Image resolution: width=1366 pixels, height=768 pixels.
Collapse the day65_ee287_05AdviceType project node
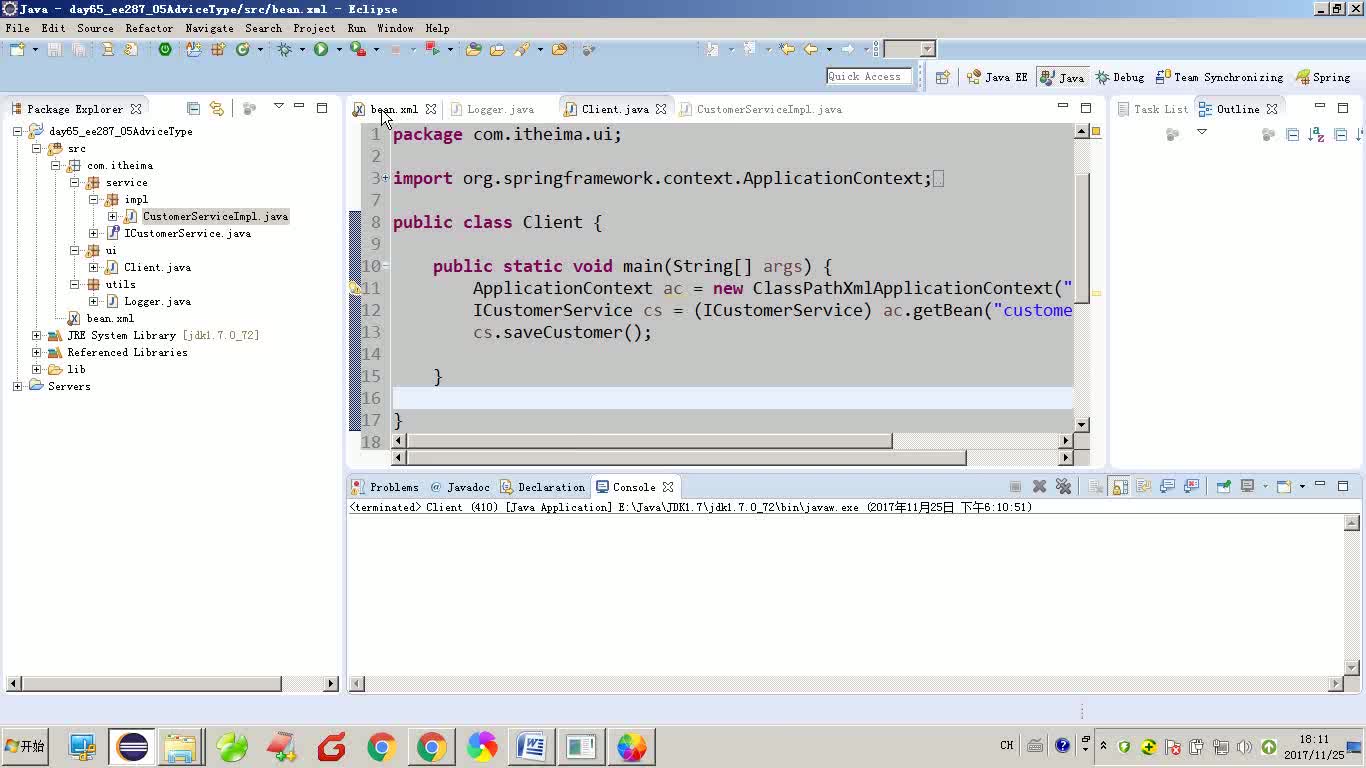tap(18, 131)
